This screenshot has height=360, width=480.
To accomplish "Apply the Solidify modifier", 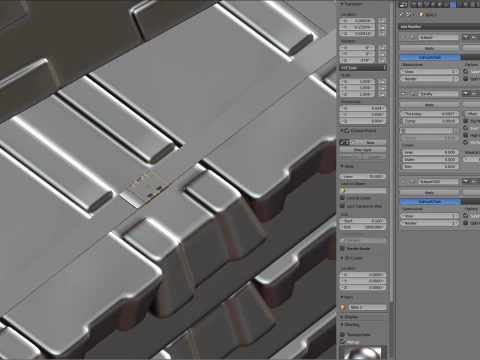I will pyautogui.click(x=430, y=105).
